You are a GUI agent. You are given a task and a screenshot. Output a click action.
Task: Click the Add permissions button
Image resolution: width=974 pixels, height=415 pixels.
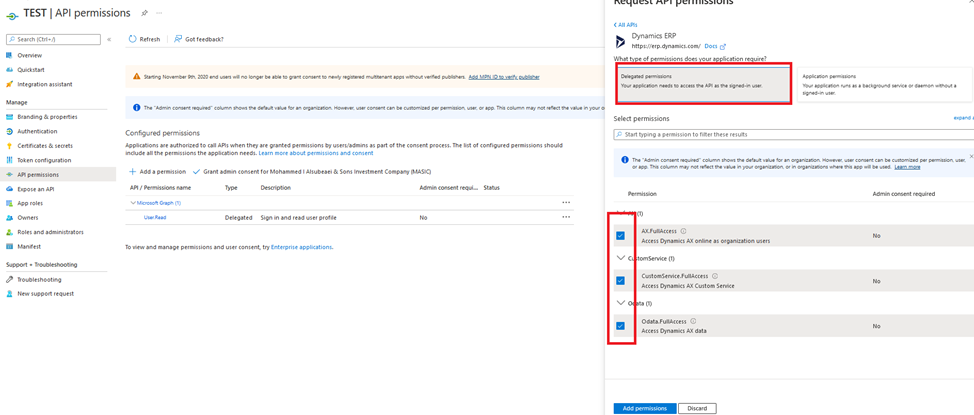(x=645, y=408)
